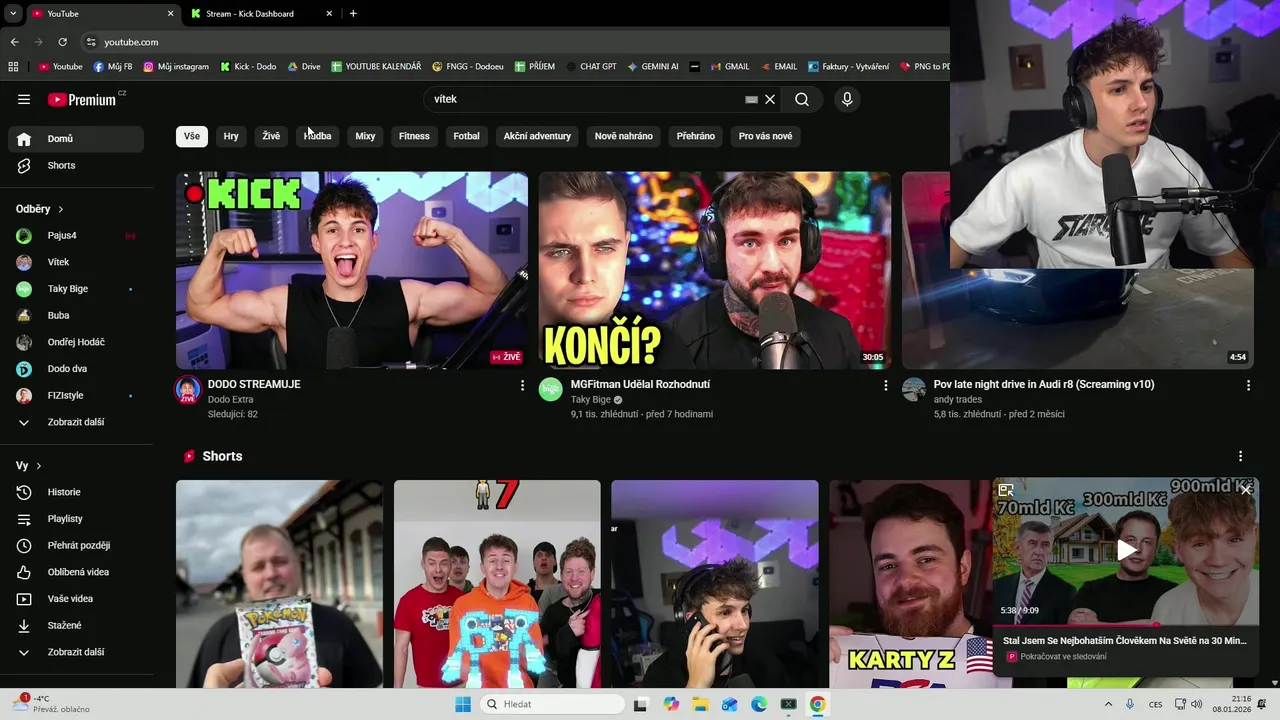Open the Vy section arrow
This screenshot has width=1280, height=720.
[39, 466]
